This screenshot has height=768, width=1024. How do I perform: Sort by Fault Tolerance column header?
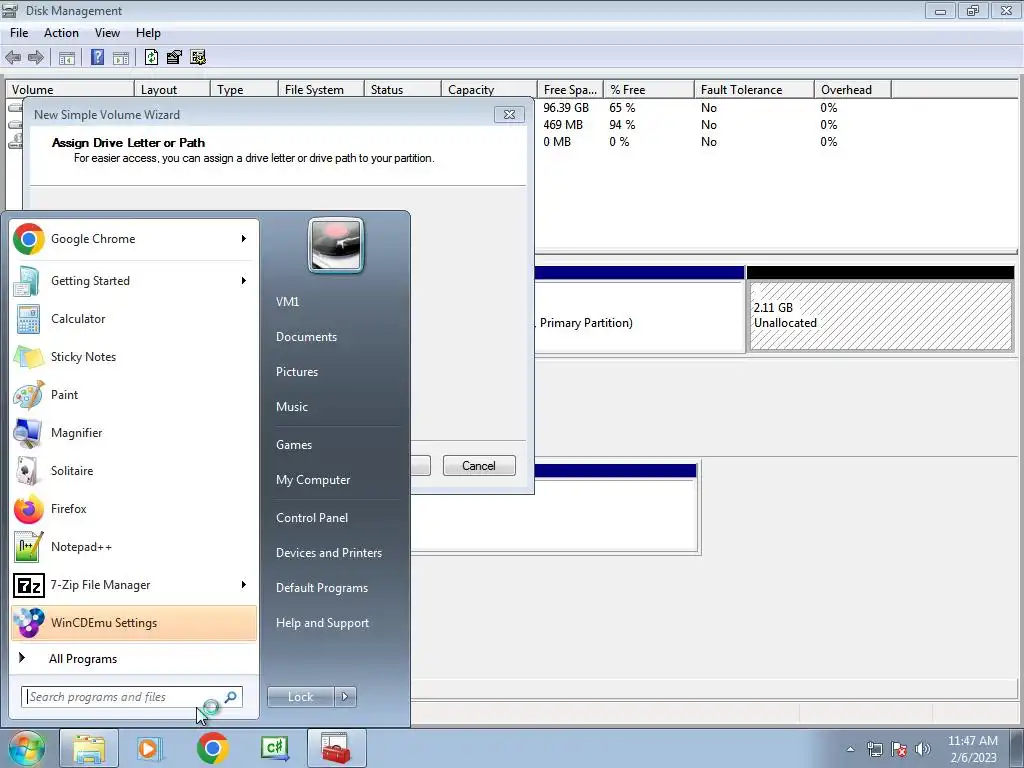pos(754,89)
